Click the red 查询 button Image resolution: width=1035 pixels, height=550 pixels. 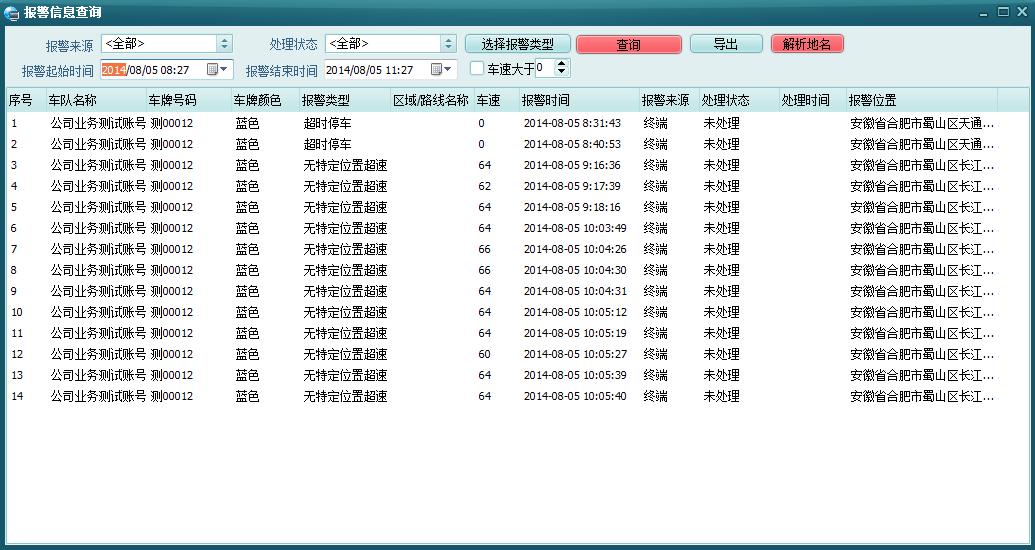pyautogui.click(x=629, y=45)
